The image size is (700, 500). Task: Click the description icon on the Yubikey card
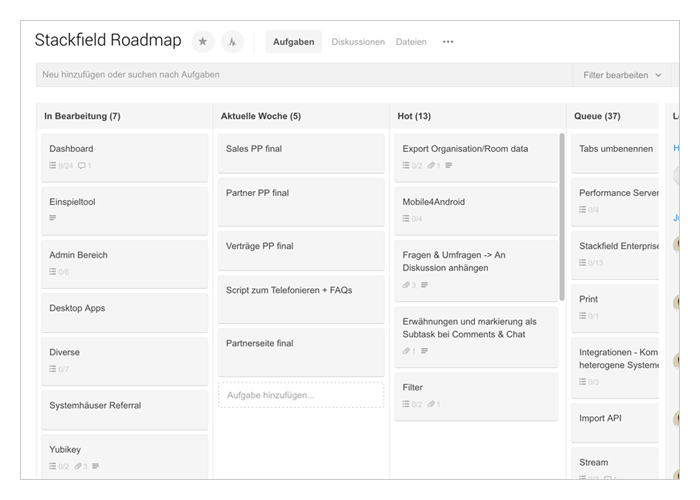[96, 466]
